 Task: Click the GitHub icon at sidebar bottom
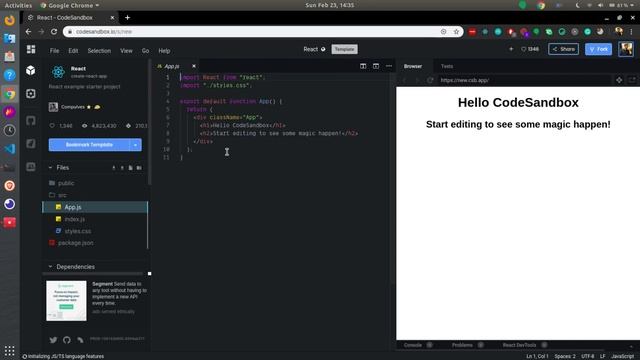coord(67,340)
